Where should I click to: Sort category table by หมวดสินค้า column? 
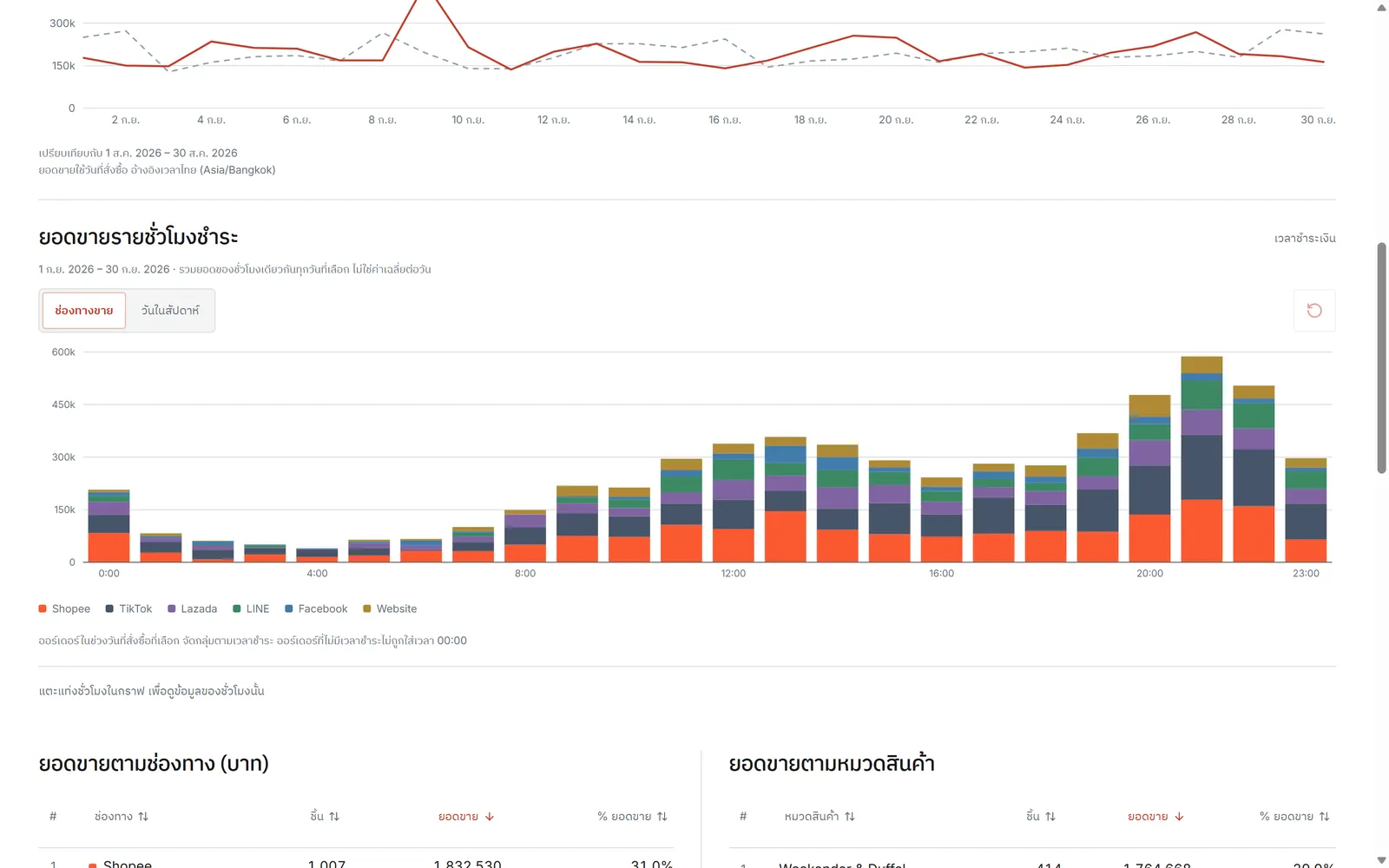tap(820, 816)
